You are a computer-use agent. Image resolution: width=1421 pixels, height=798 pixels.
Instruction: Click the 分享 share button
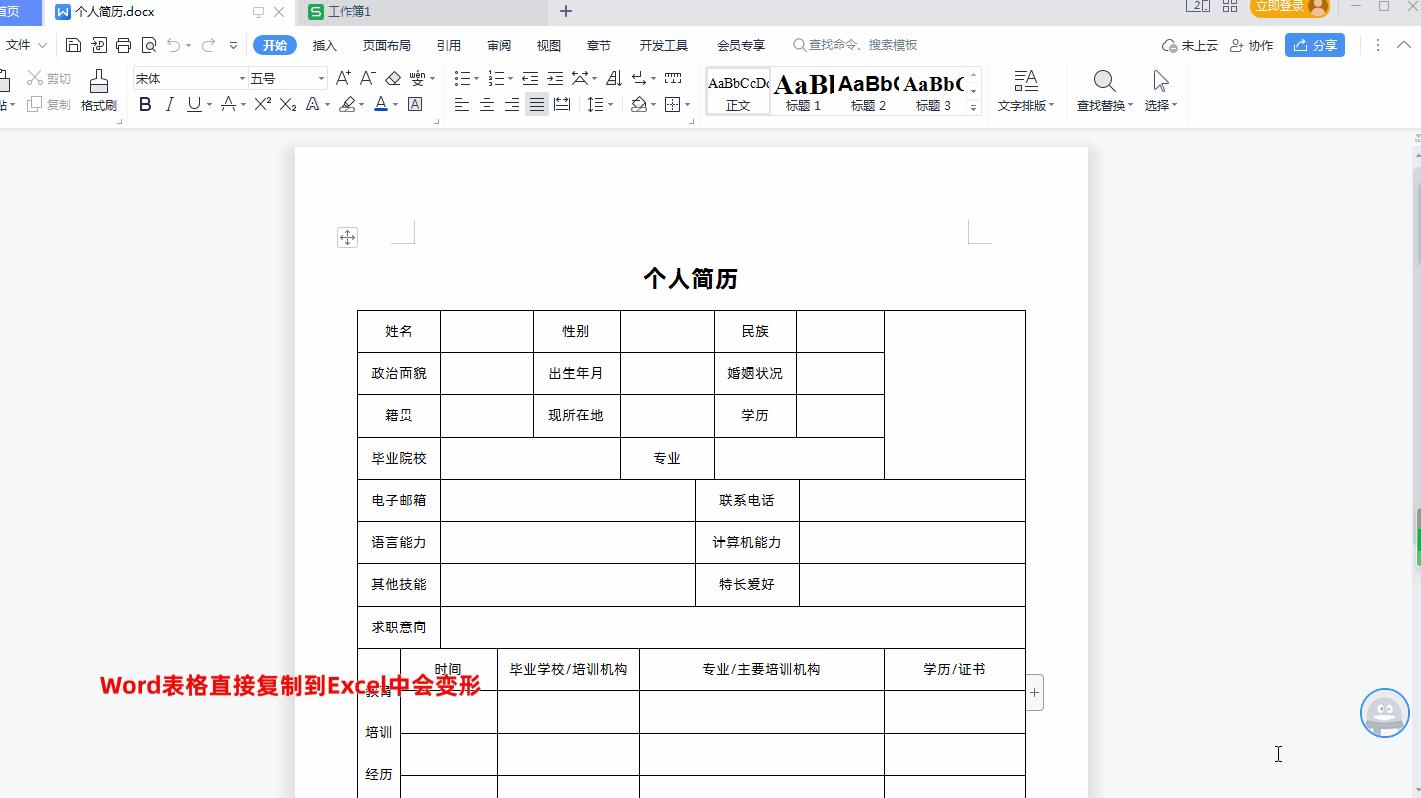pos(1315,44)
